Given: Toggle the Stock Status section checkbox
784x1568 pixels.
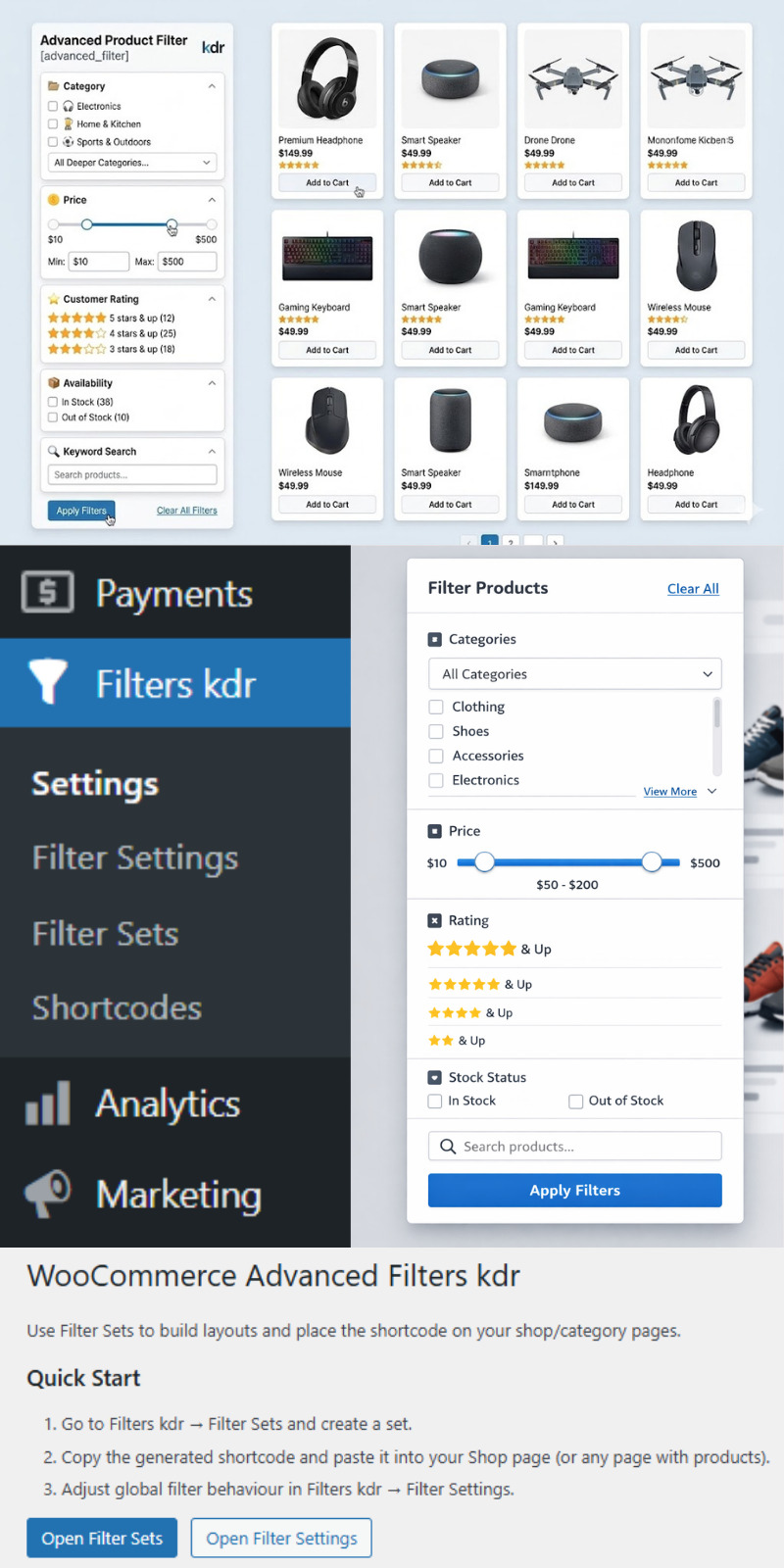Looking at the screenshot, I should point(435,1077).
